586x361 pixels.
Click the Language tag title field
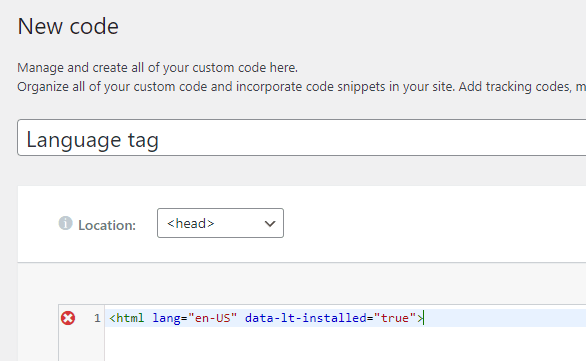[x=302, y=138]
